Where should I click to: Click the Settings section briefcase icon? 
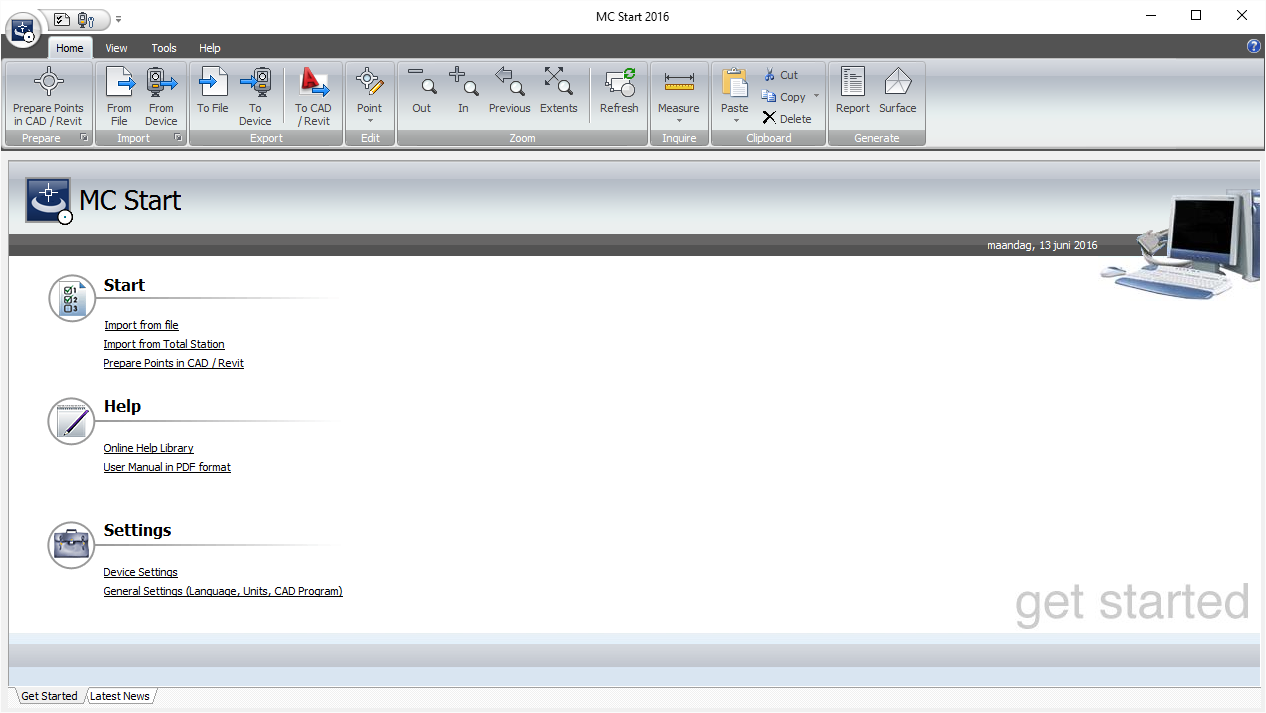[x=72, y=545]
